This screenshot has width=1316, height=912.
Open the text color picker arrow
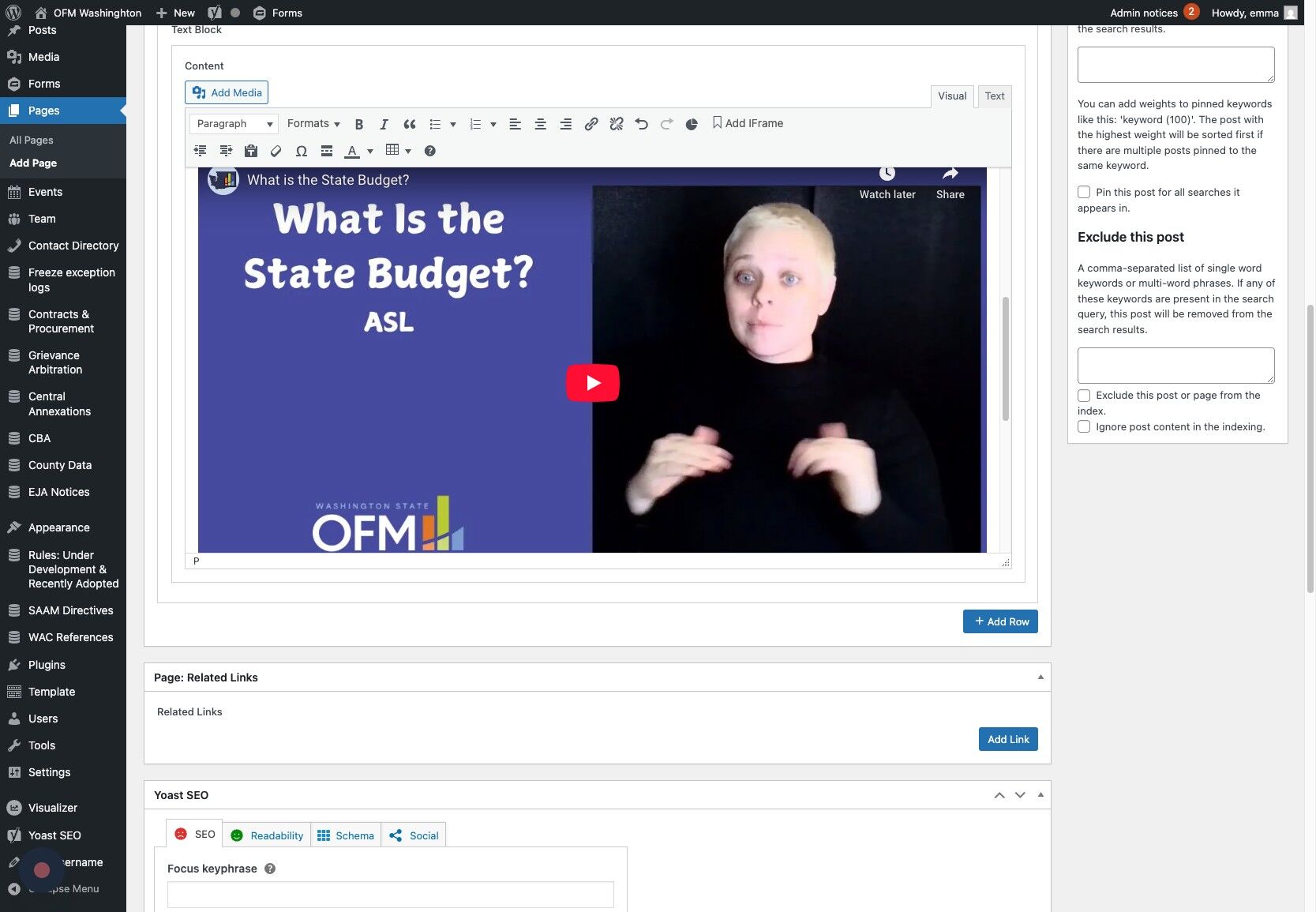click(370, 151)
